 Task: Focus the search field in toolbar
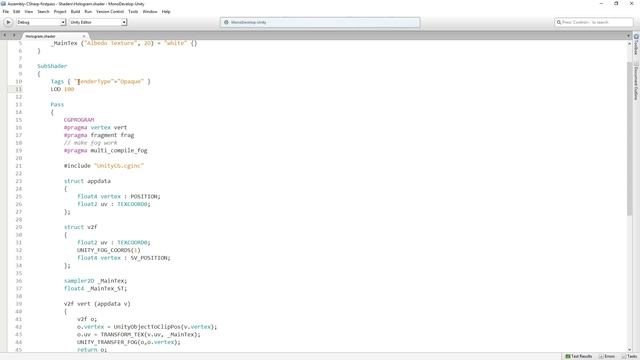tap(594, 22)
